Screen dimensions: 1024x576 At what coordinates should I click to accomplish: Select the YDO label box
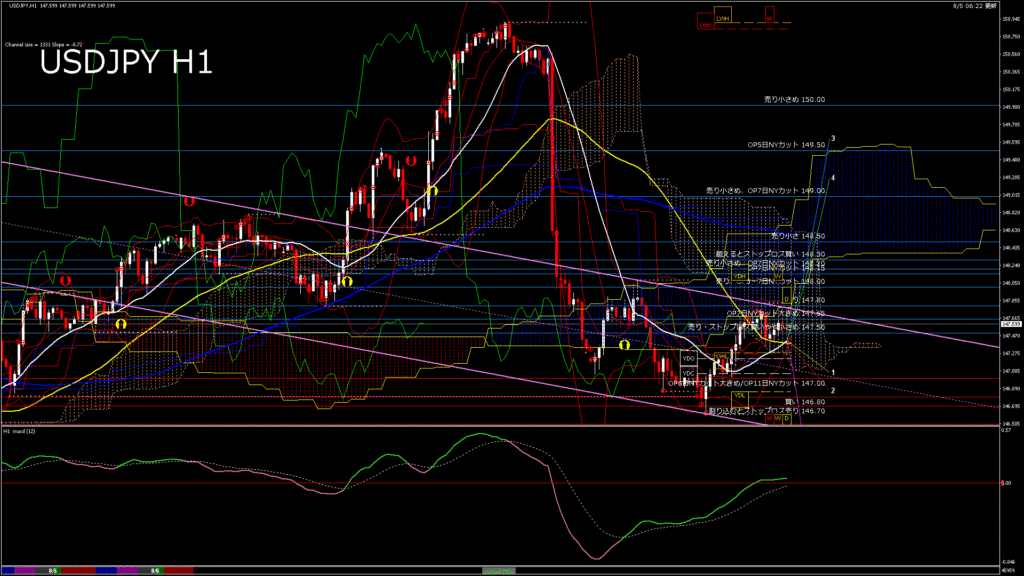coord(688,357)
